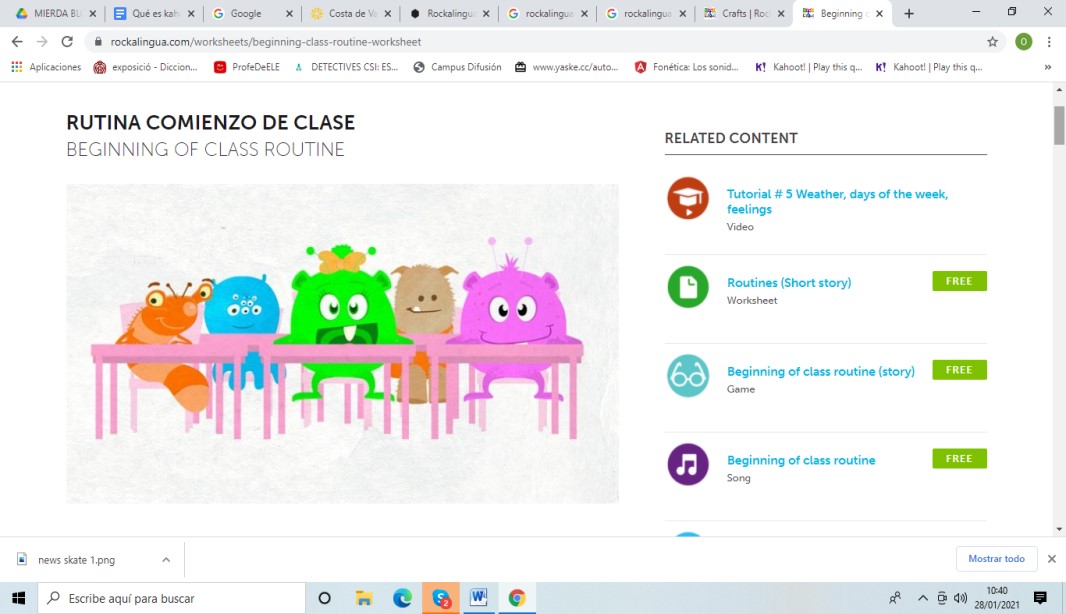Click the page vertical scrollbar thumb
The width and height of the screenshot is (1066, 614).
1059,125
